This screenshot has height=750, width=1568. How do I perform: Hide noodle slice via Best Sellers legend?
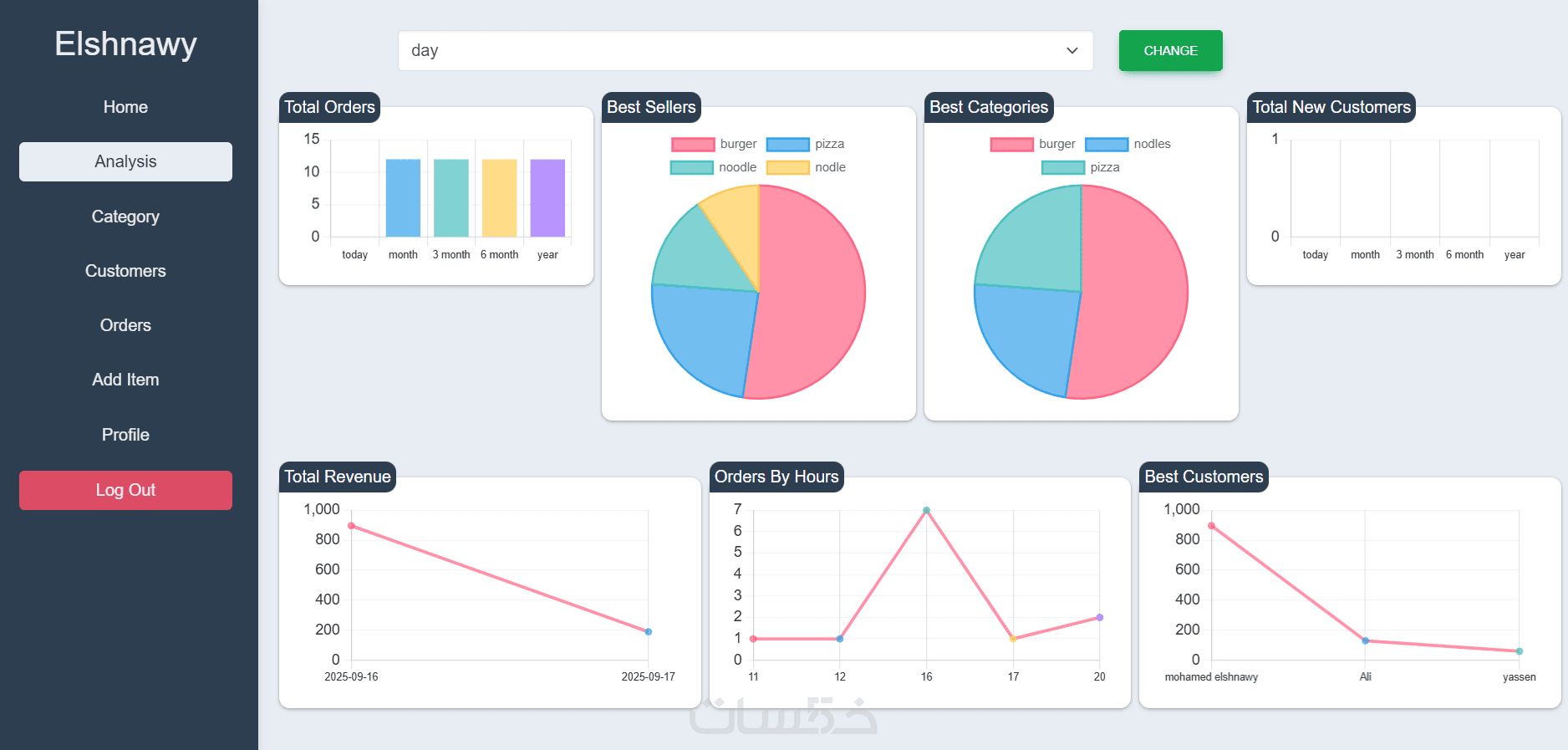point(713,167)
